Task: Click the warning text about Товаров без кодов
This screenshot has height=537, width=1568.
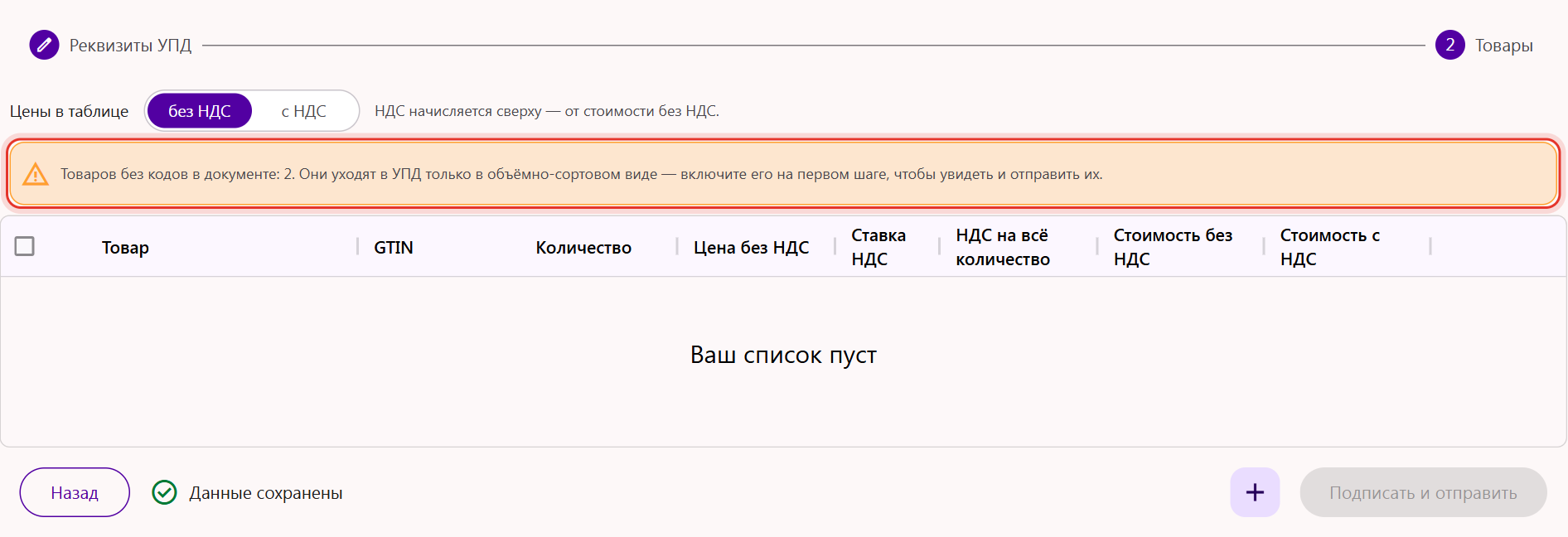Action: pos(581,174)
